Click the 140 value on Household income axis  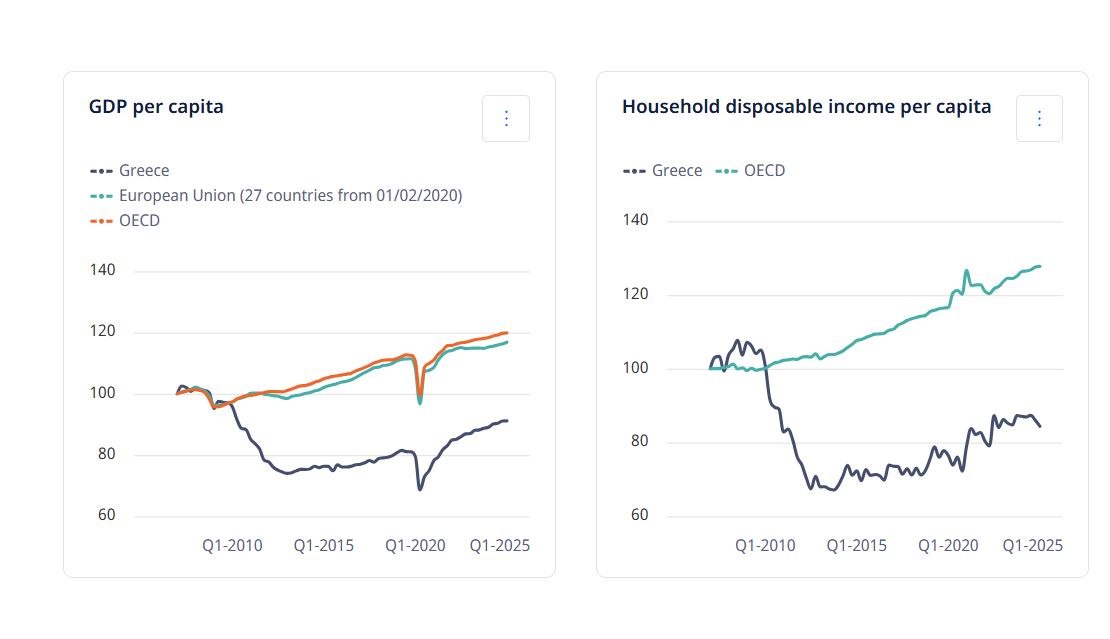click(x=636, y=221)
